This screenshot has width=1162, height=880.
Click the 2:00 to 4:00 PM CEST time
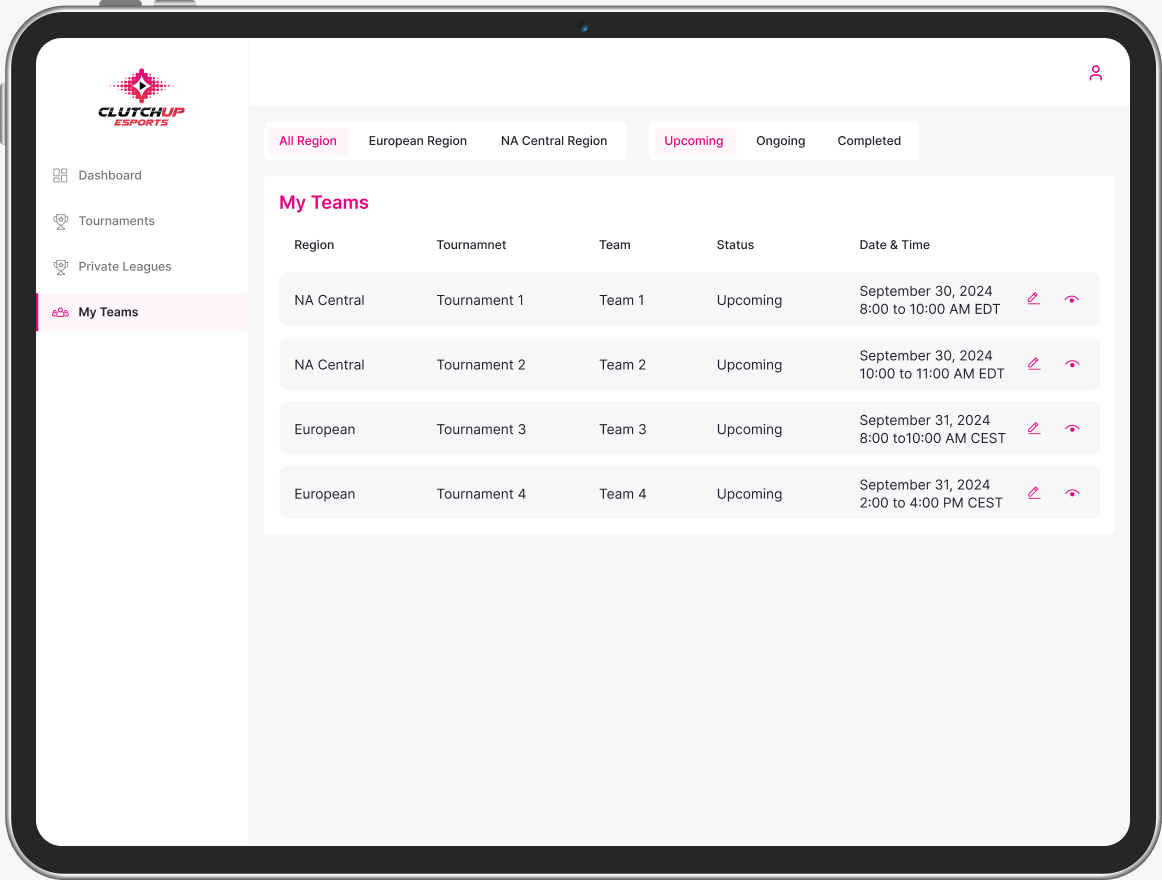pyautogui.click(x=931, y=503)
